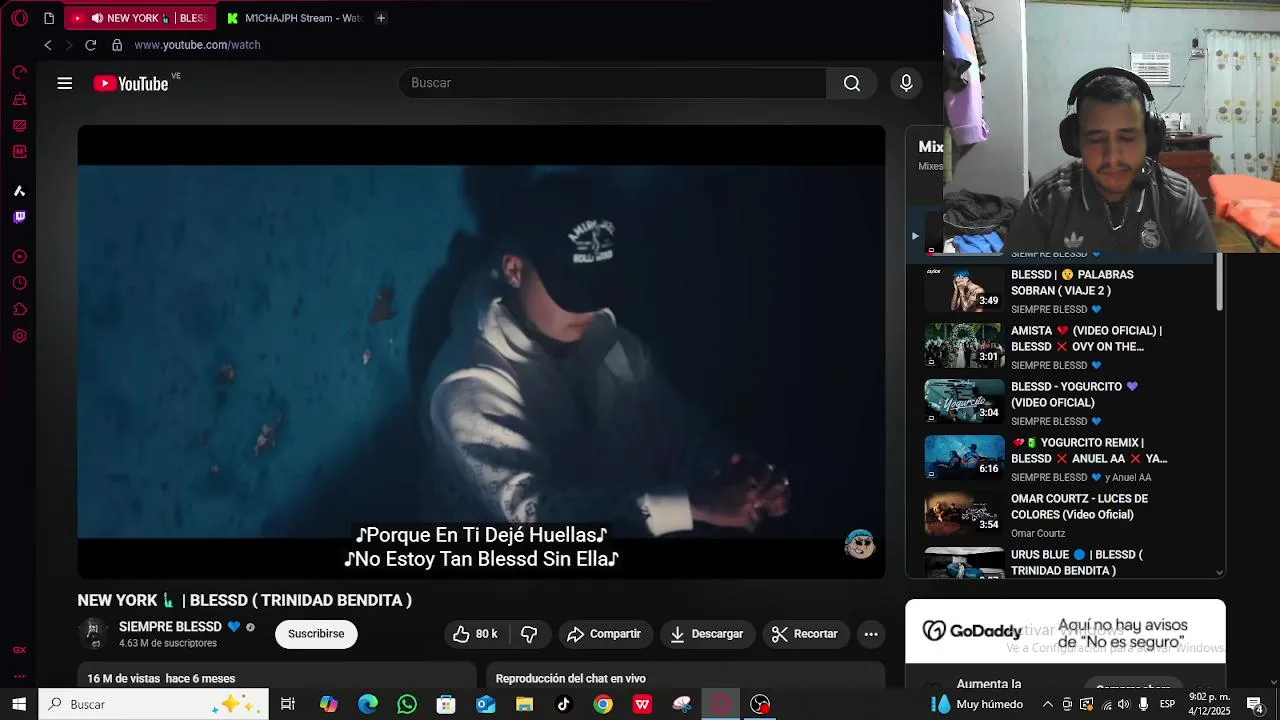
Task: Open the browser Settings gear in sidebar
Action: [x=19, y=336]
